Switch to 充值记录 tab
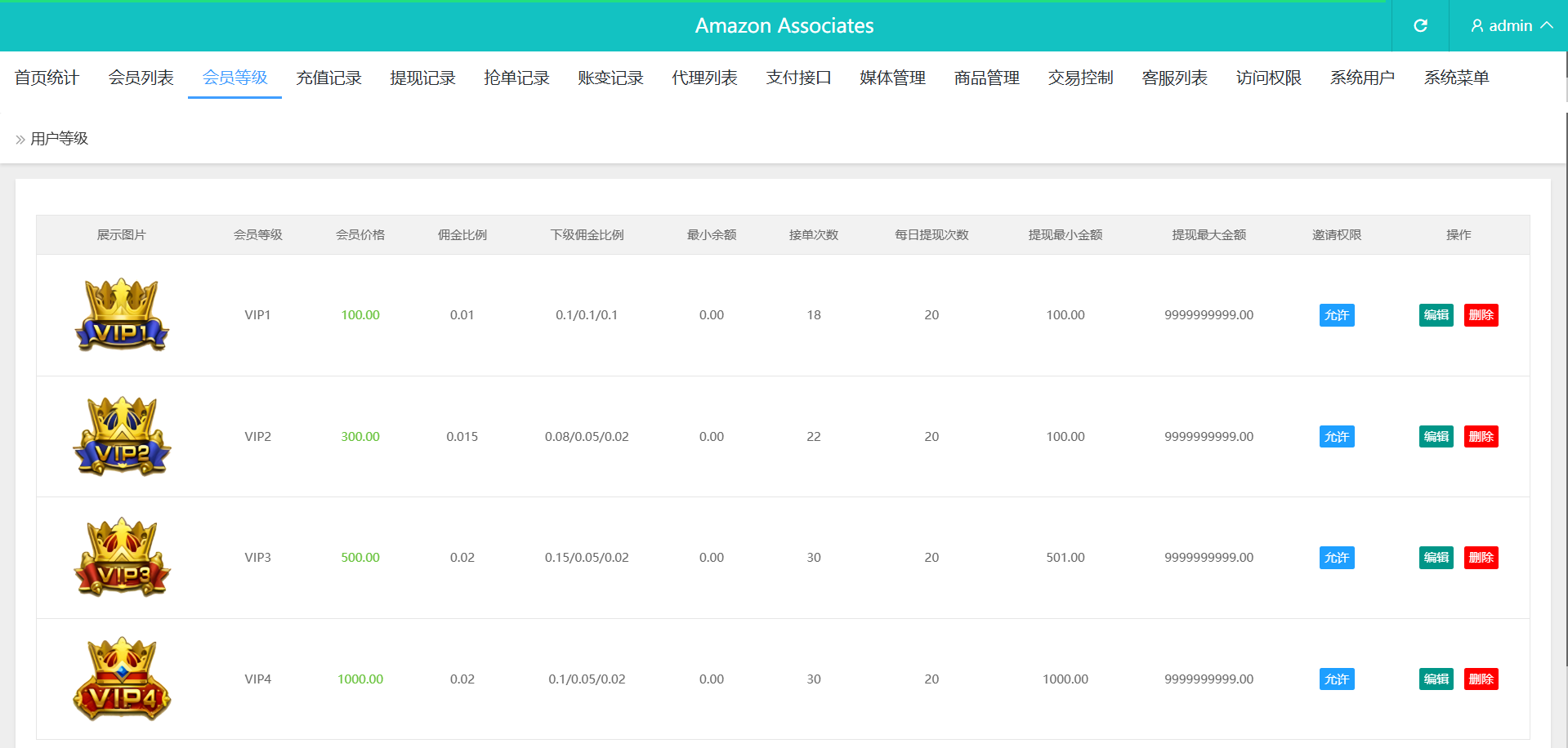The height and width of the screenshot is (748, 1568). pos(328,78)
